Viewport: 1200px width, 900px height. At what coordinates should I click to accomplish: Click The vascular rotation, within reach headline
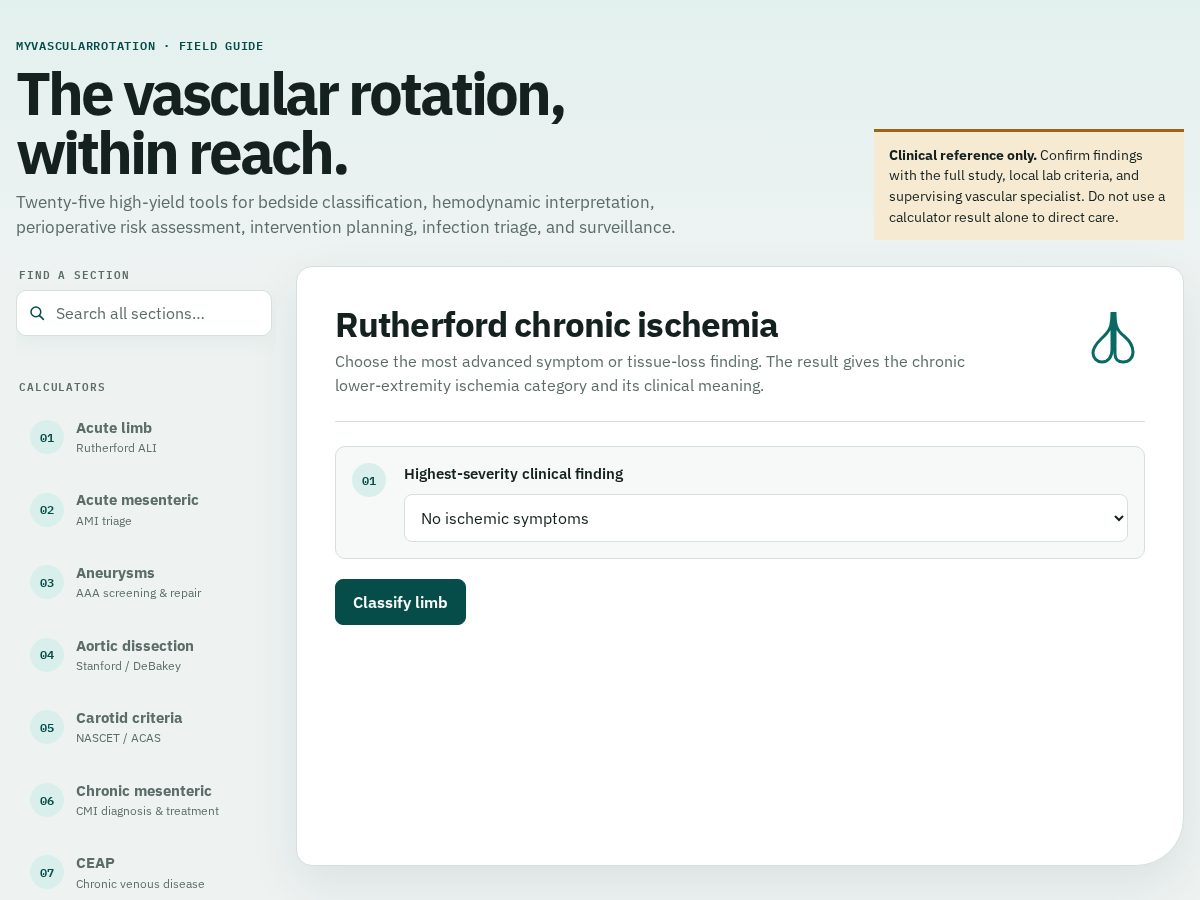(290, 124)
